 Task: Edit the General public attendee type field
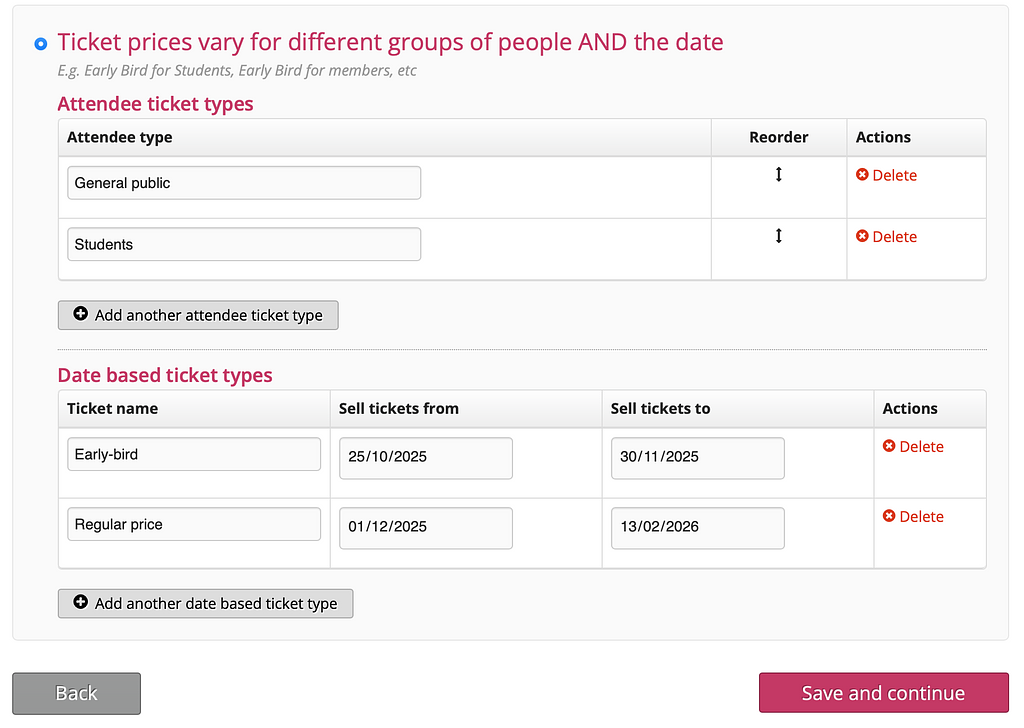pyautogui.click(x=244, y=183)
